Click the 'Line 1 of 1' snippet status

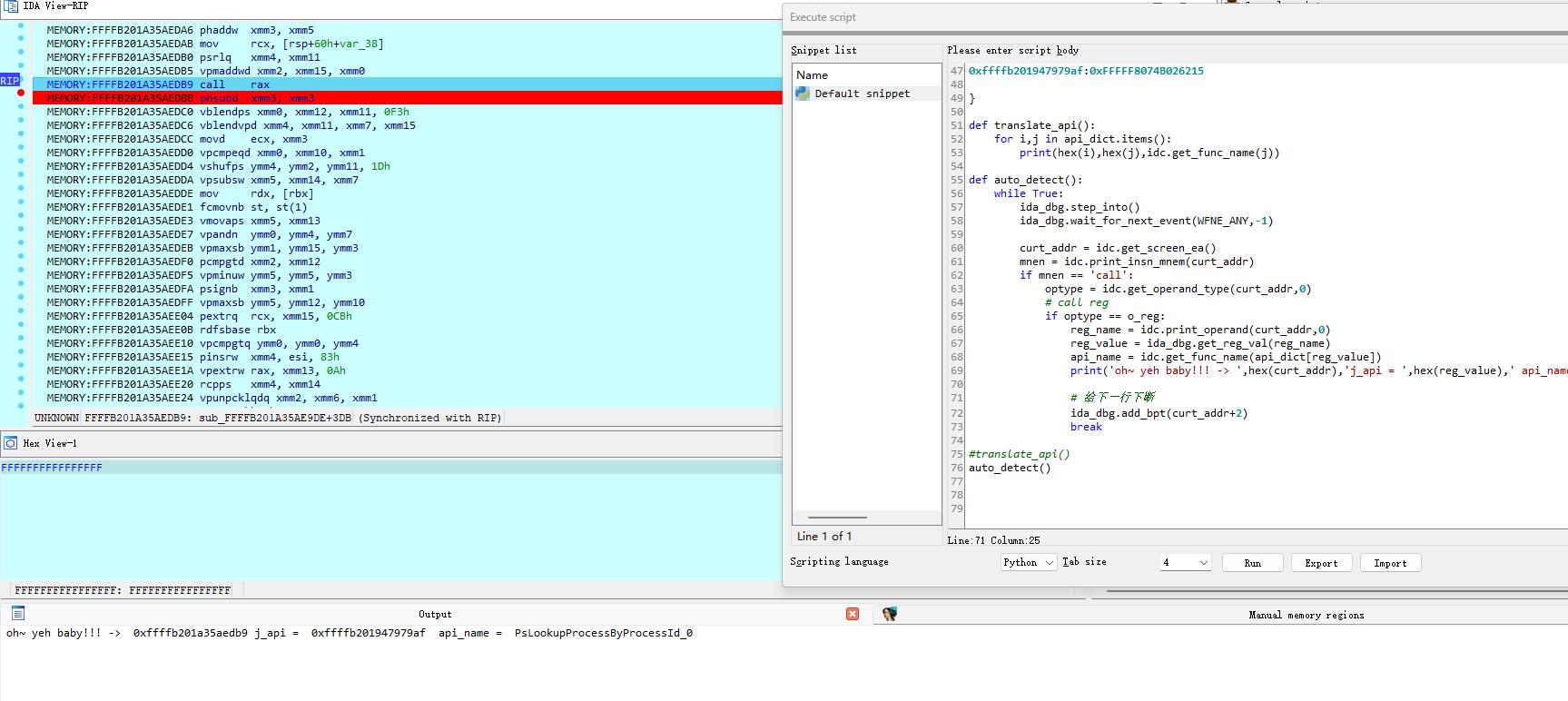824,537
